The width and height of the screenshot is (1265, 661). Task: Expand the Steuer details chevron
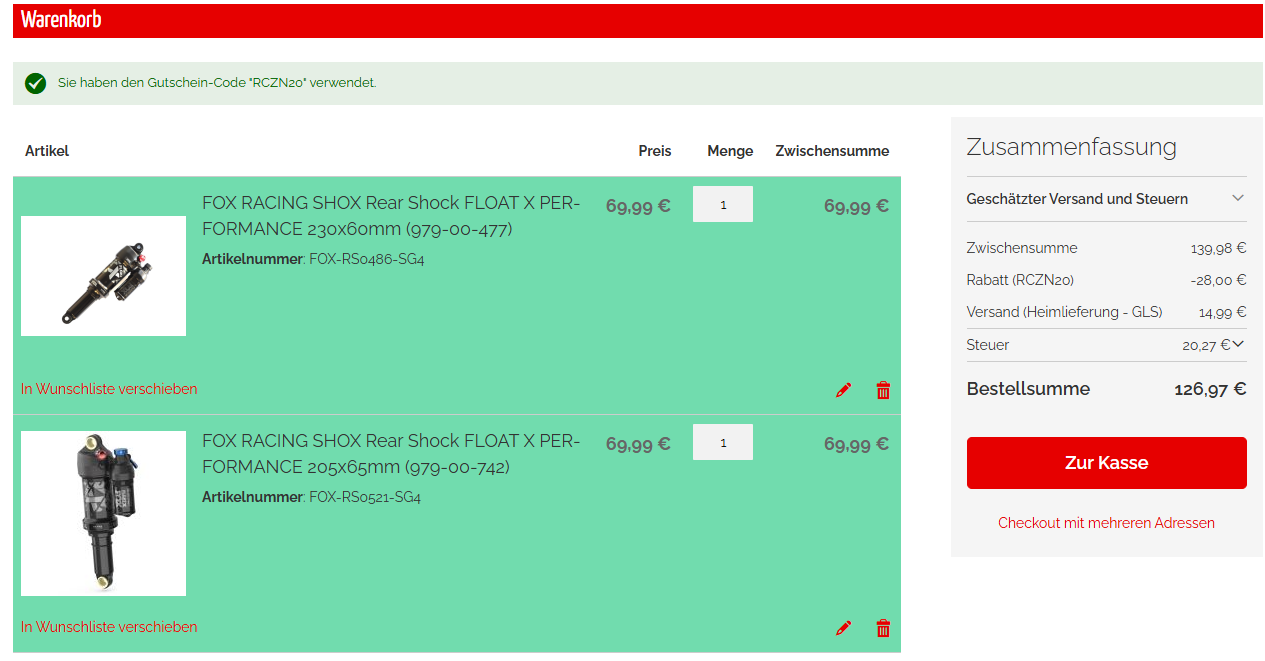[x=1238, y=344]
